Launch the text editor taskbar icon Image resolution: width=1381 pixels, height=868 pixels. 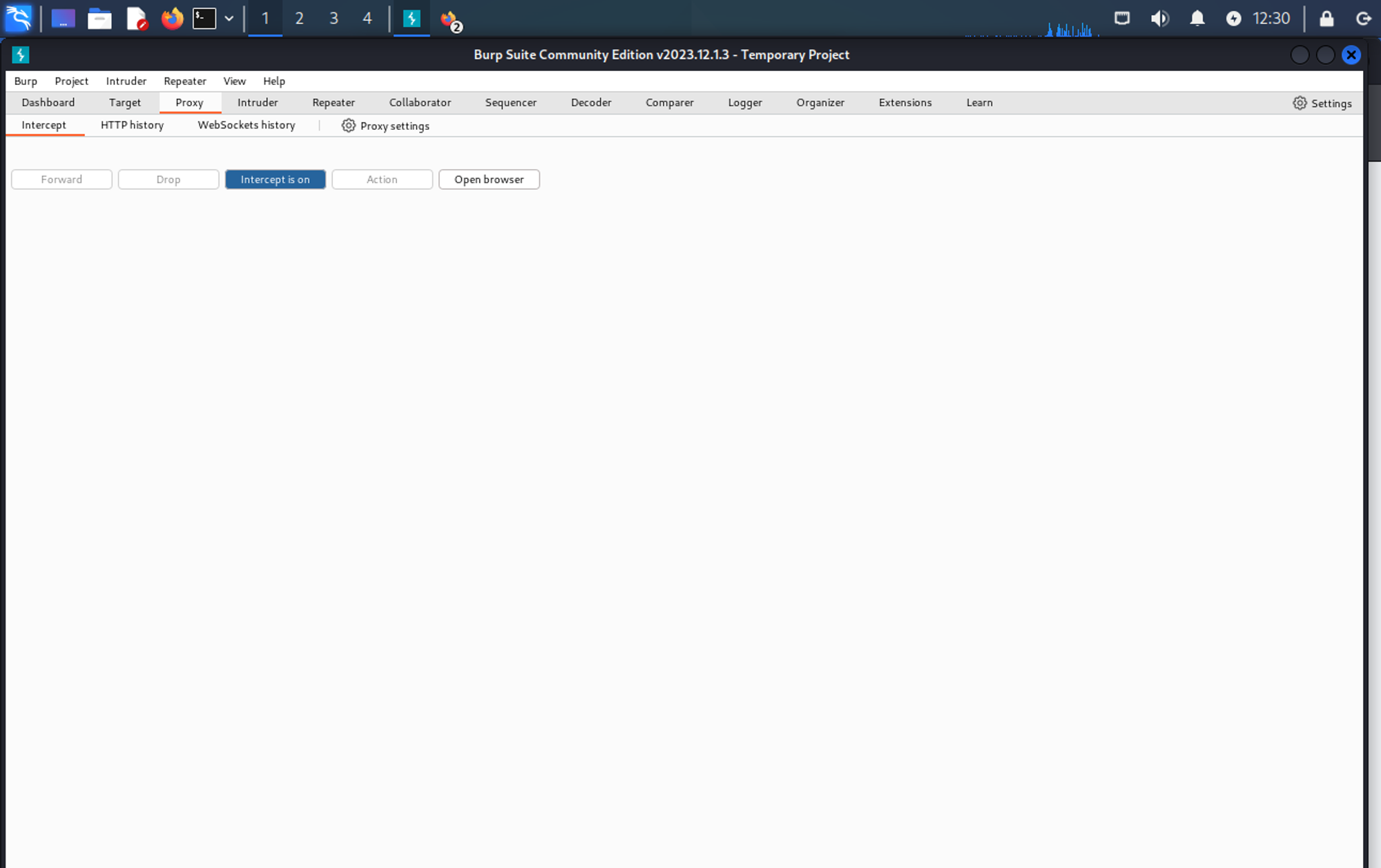click(137, 18)
